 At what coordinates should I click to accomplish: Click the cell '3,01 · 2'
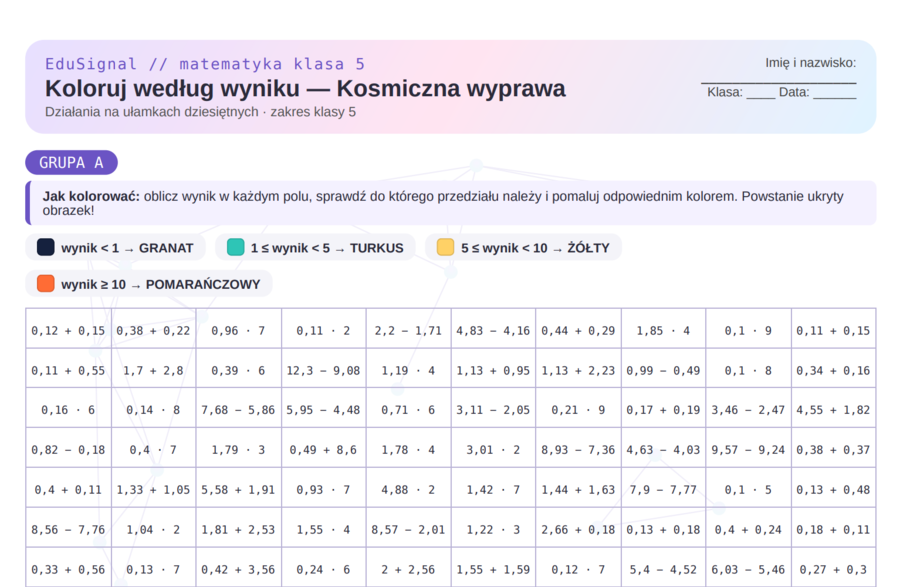[x=493, y=448]
